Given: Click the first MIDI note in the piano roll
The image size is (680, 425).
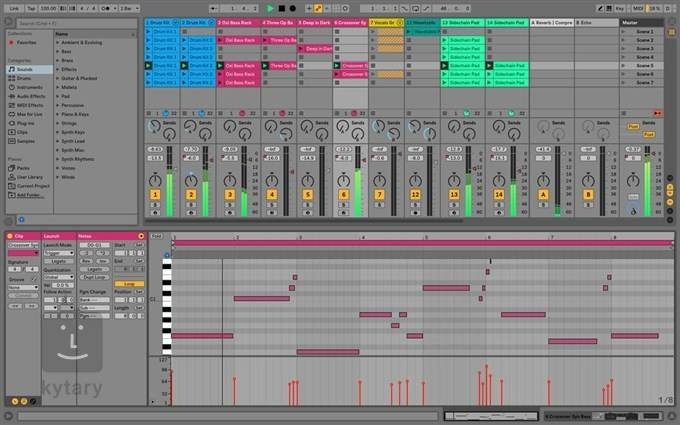Looking at the screenshot, I should tap(202, 336).
